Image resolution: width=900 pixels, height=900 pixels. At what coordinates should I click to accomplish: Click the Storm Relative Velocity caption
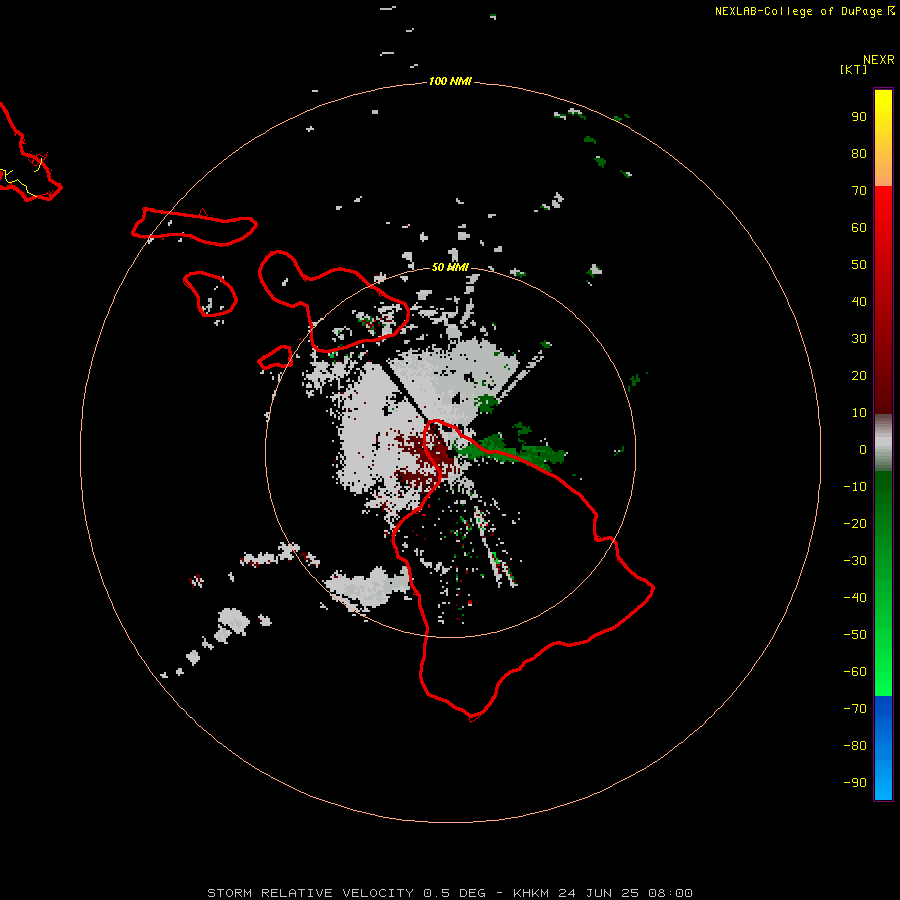pyautogui.click(x=450, y=893)
